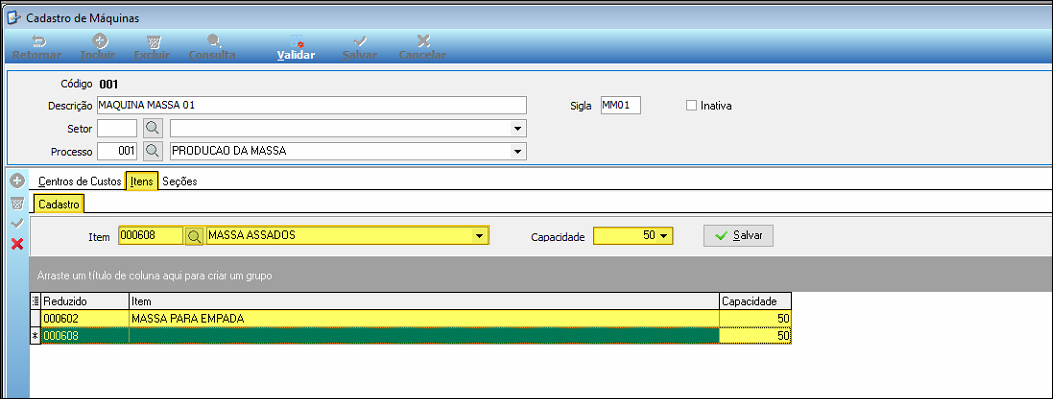This screenshot has width=1053, height=399.
Task: Open Setor lookup magnifier icon
Action: pos(154,128)
